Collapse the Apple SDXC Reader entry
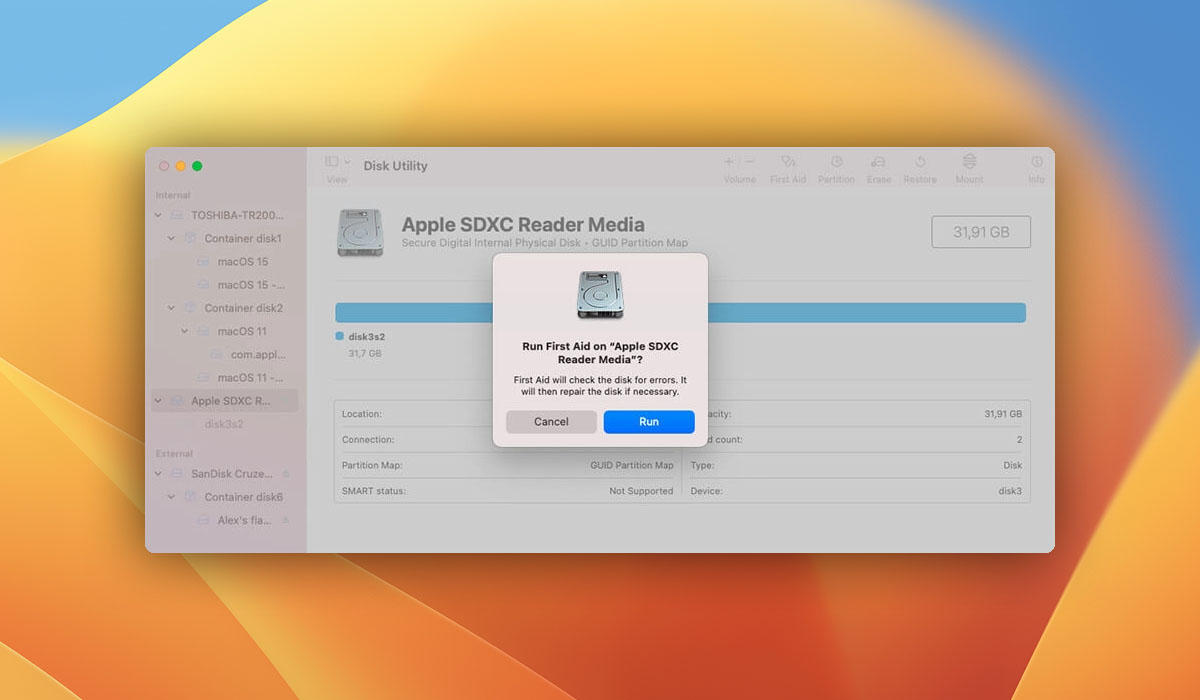Image resolution: width=1200 pixels, height=700 pixels. coord(158,401)
